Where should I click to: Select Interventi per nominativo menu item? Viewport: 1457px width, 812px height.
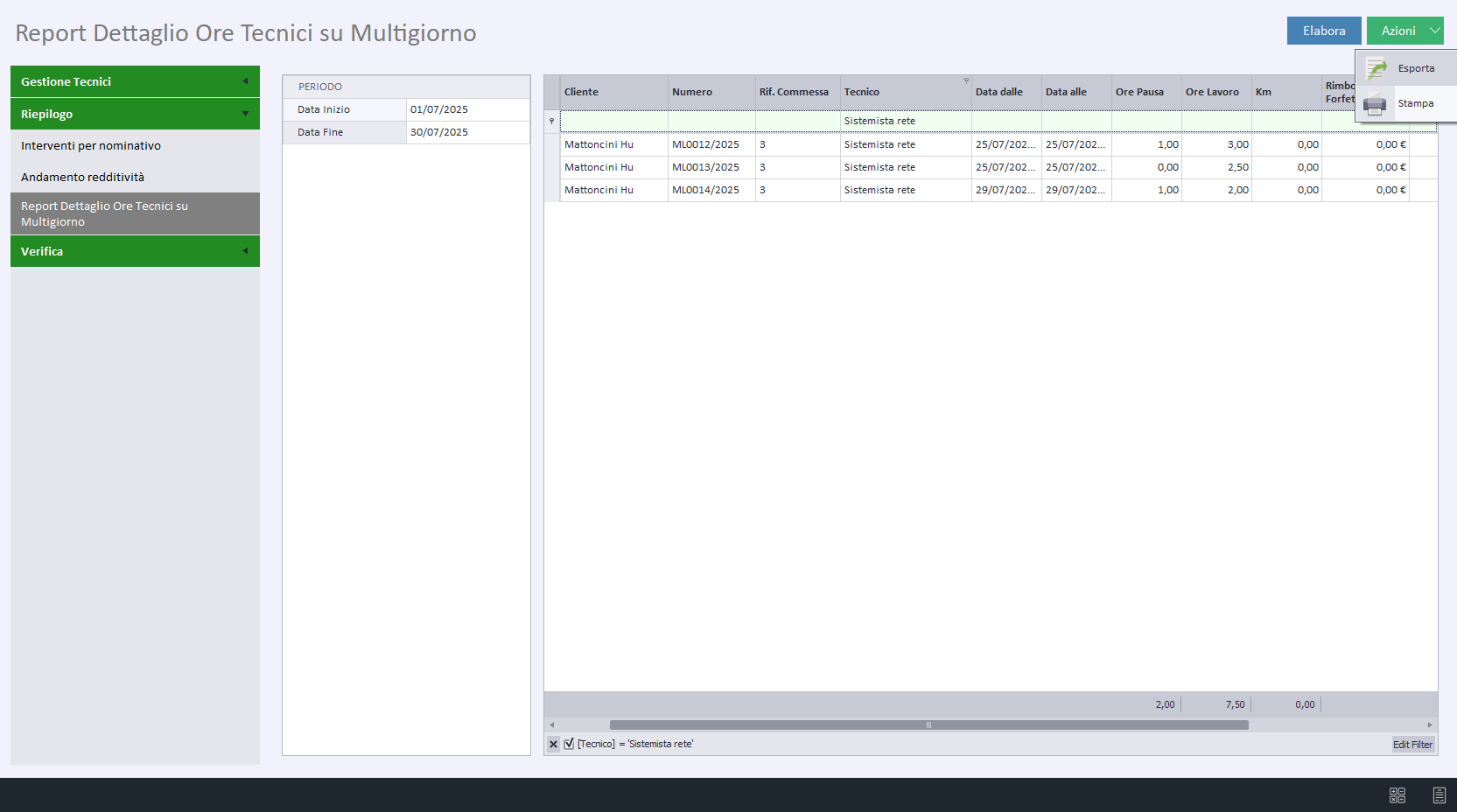(135, 145)
